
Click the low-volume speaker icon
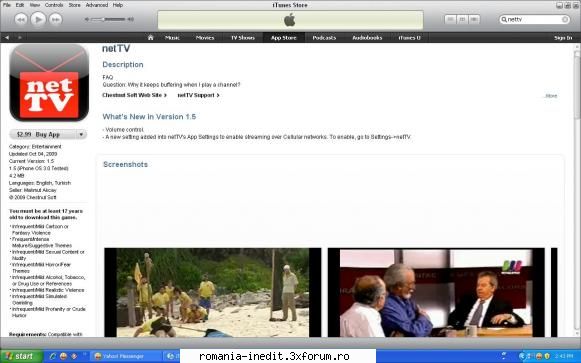pos(87,19)
